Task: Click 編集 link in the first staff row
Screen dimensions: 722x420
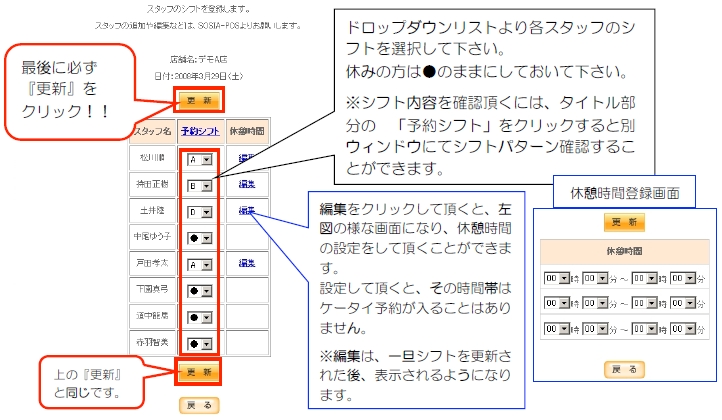Action: click(247, 159)
